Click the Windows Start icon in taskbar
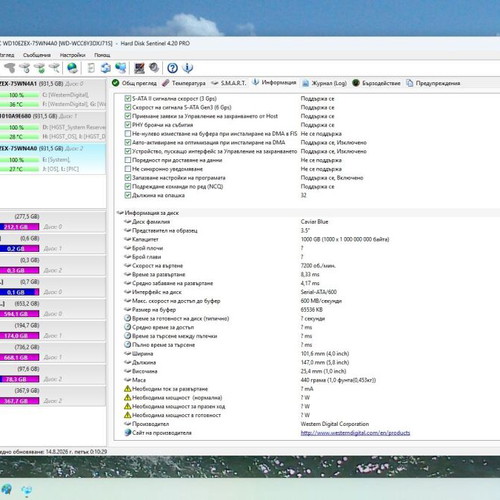500x500 pixels. (7, 489)
